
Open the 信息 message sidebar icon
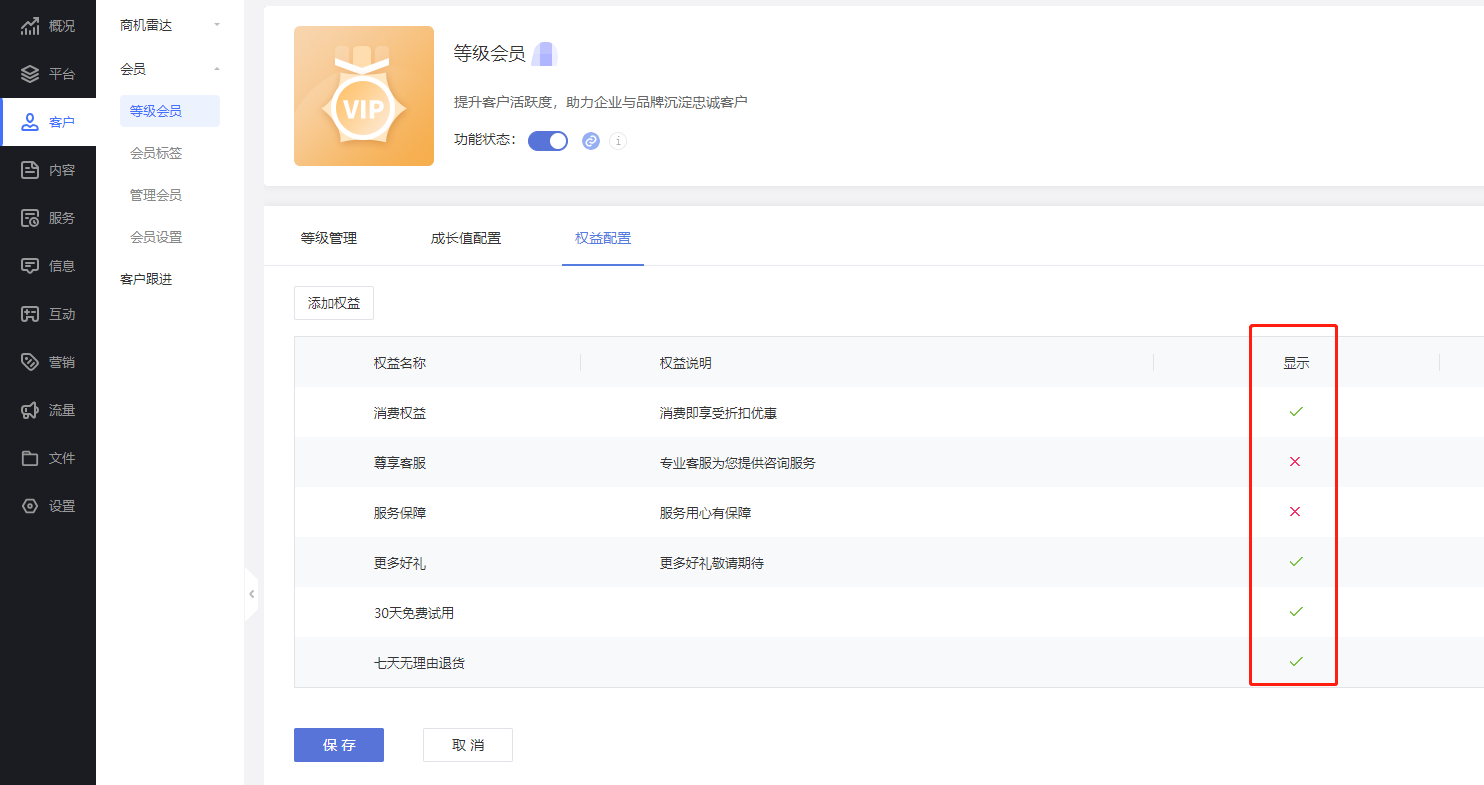click(31, 266)
